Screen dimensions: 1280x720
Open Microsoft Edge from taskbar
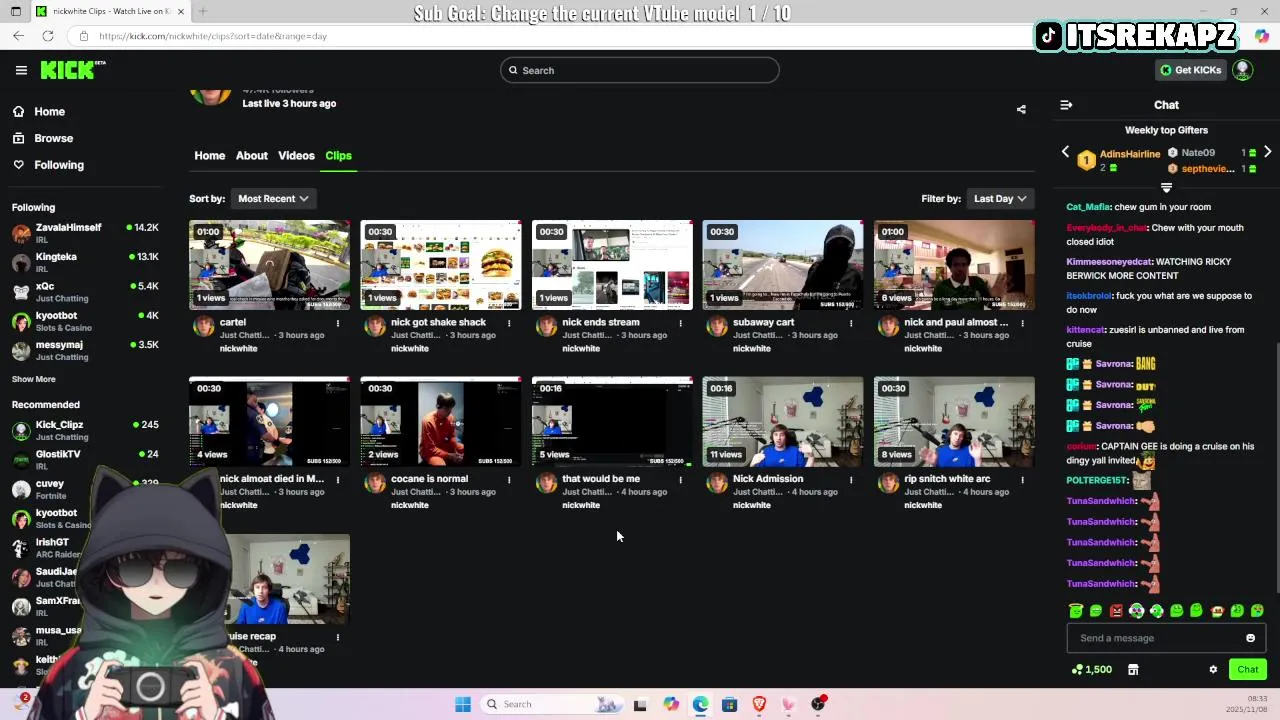[700, 704]
